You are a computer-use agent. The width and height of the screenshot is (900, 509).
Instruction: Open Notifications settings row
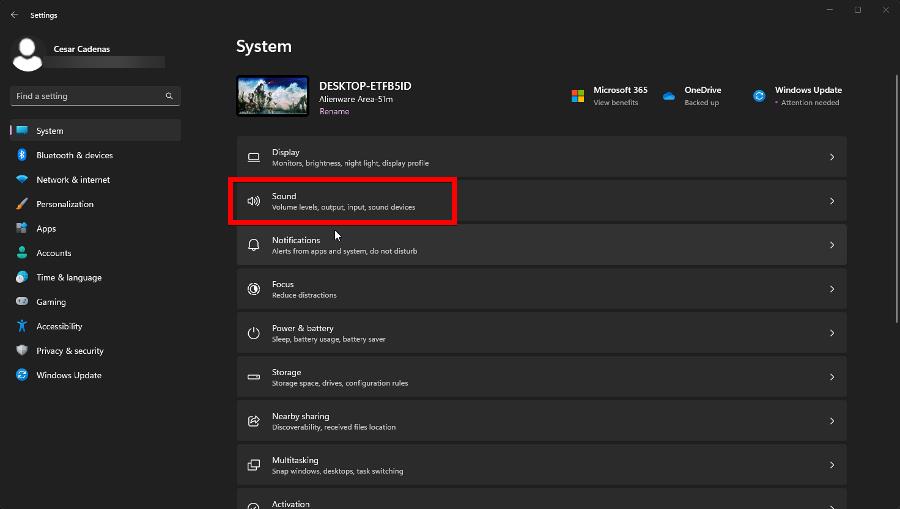tap(541, 245)
